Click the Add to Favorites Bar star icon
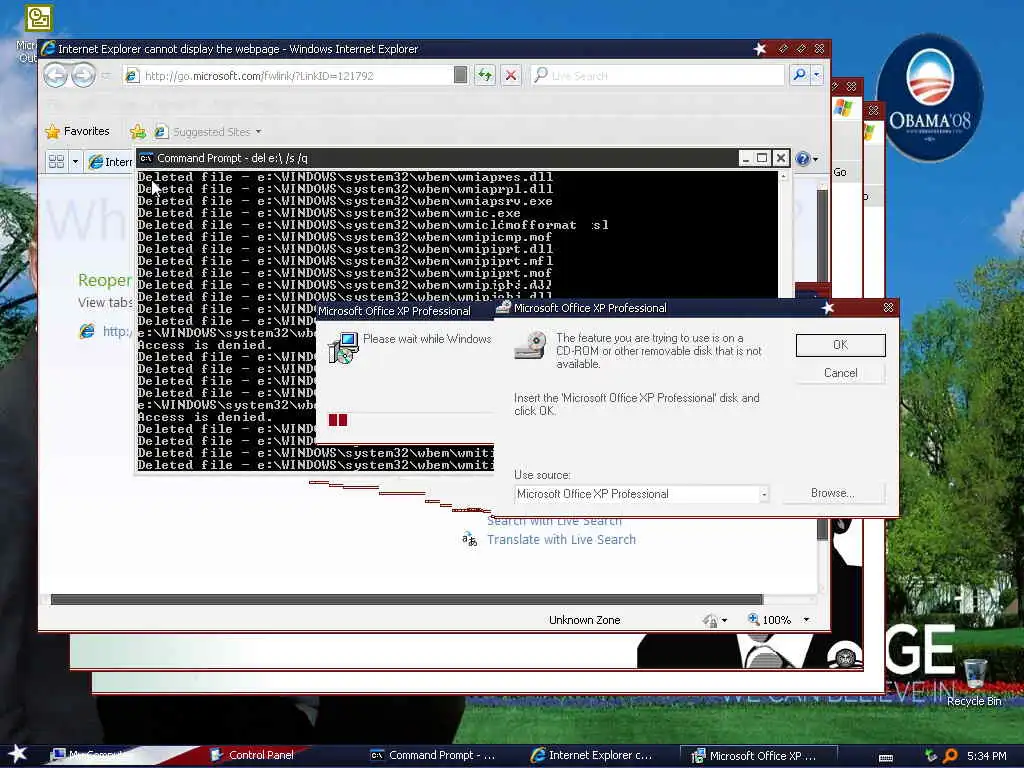 (138, 132)
